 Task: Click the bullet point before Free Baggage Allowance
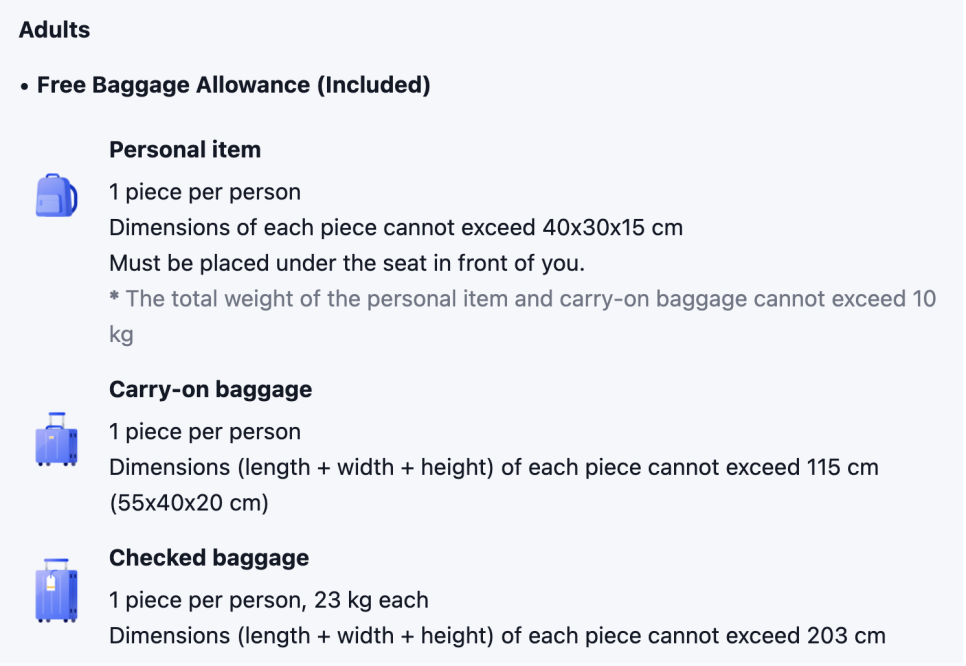point(24,87)
